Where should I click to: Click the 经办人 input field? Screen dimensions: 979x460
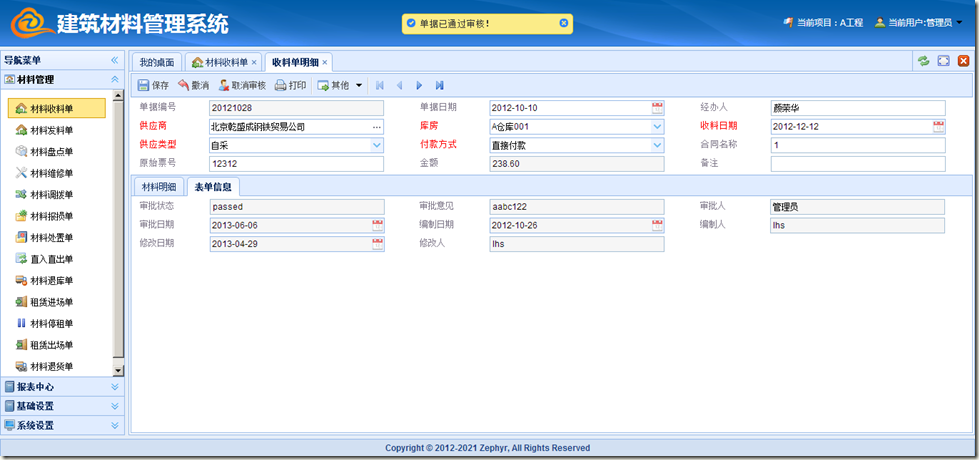[858, 108]
